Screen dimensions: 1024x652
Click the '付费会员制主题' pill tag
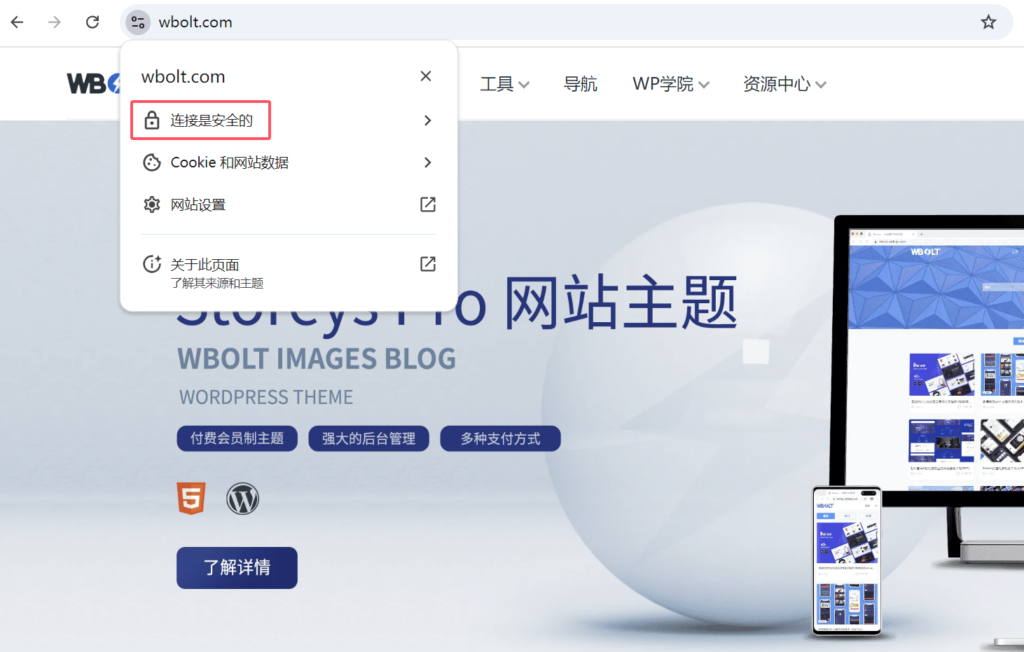237,438
